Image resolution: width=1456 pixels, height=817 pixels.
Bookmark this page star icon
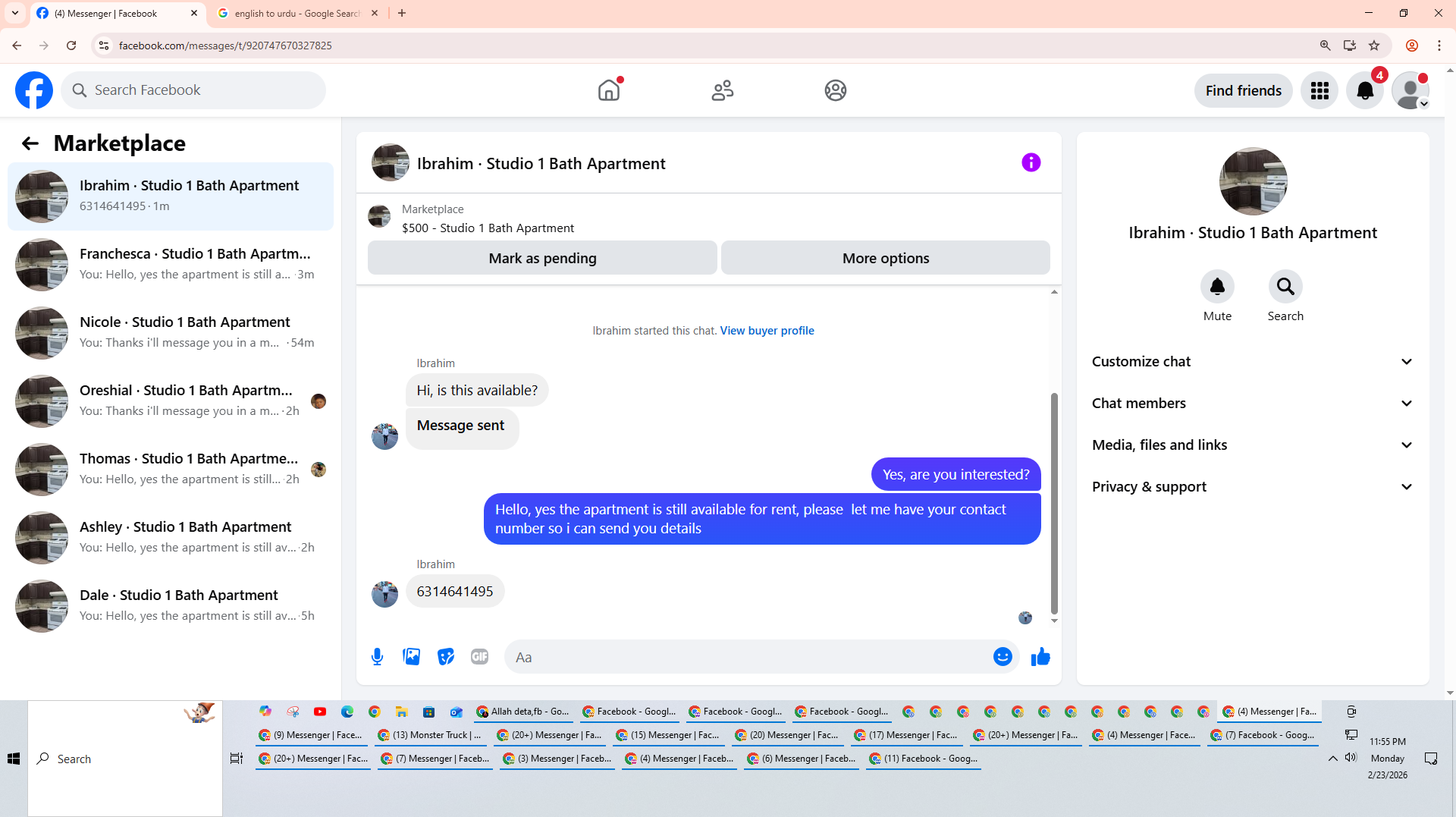[1374, 46]
